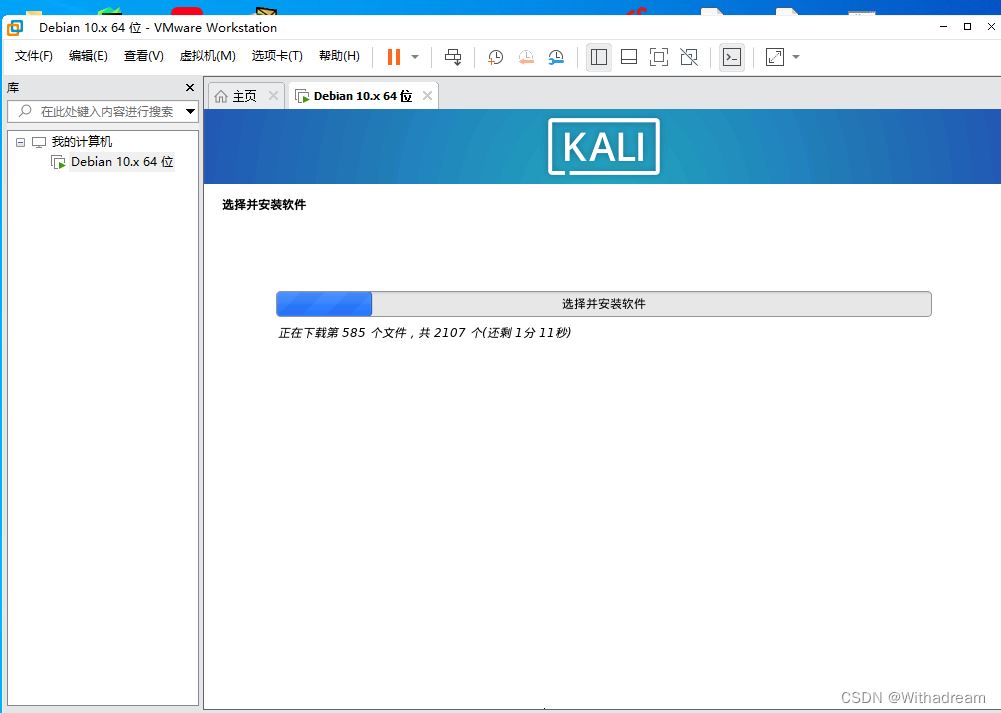Close the Debian 10.x 64 位 tab
1001x713 pixels.
[427, 96]
